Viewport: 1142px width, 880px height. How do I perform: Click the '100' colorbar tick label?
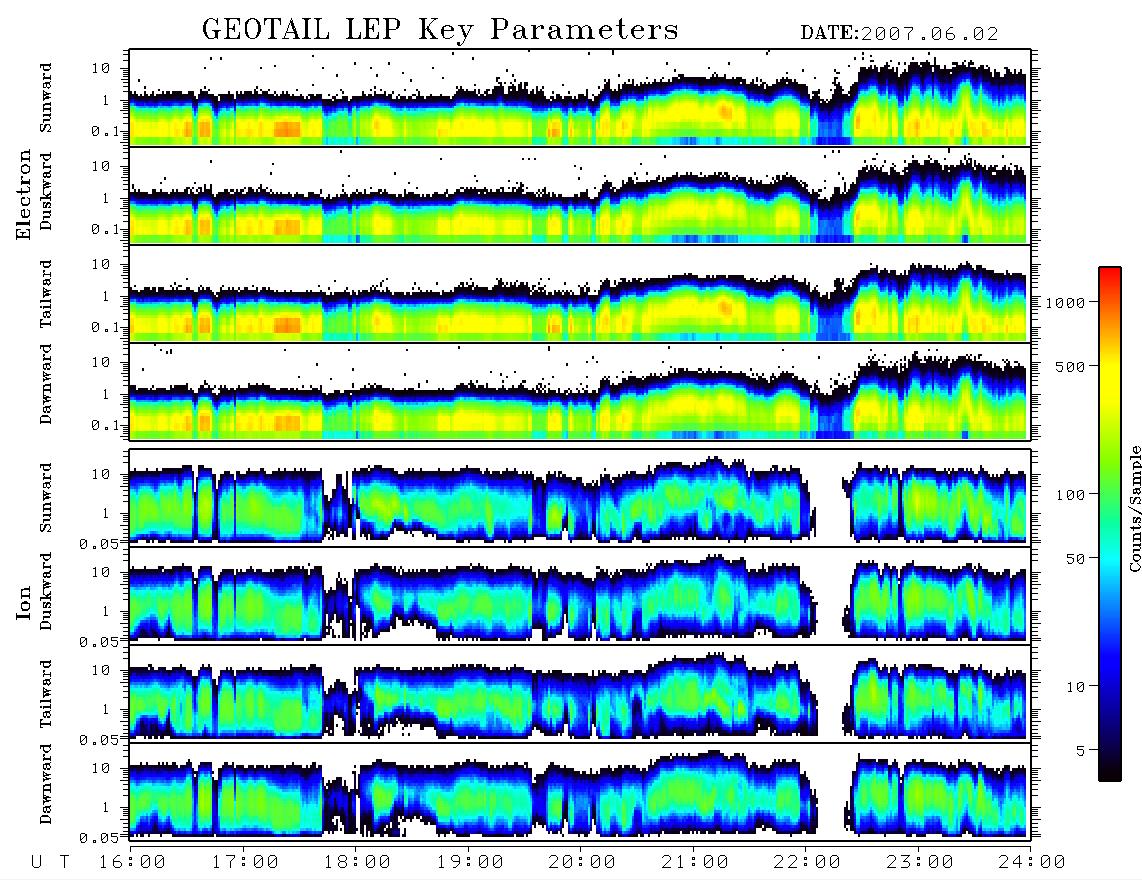1070,495
